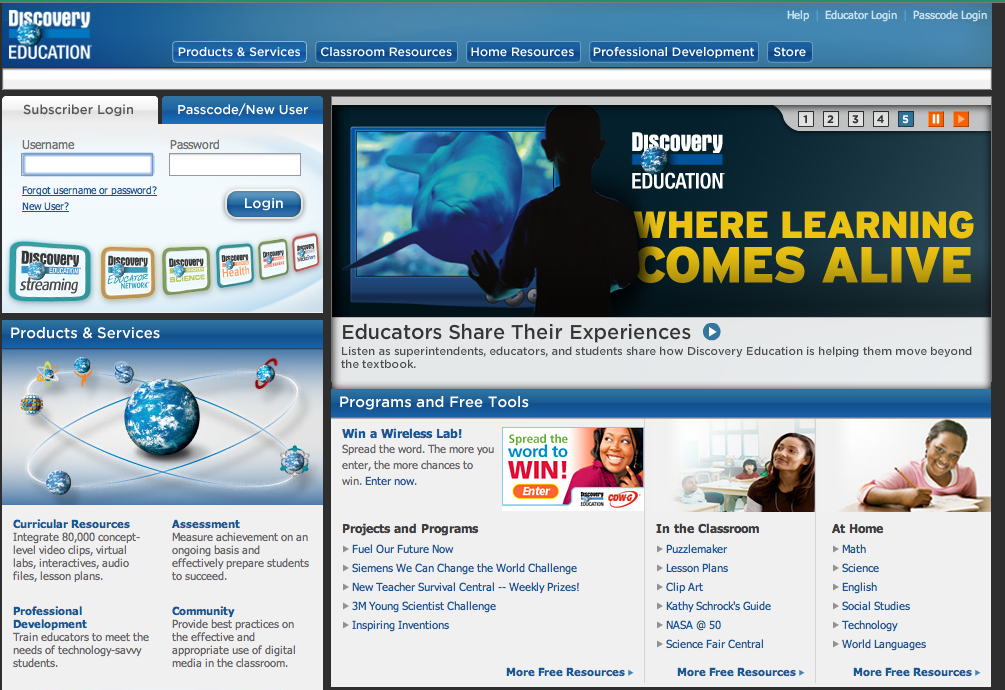The height and width of the screenshot is (690, 1005).
Task: Open the Social Studies link
Action: click(x=876, y=606)
